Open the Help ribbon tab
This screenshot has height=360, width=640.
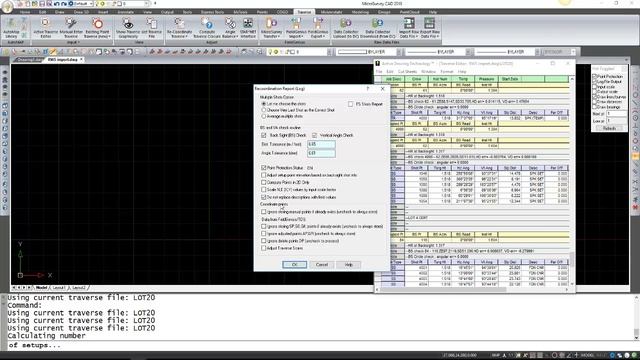click(433, 12)
